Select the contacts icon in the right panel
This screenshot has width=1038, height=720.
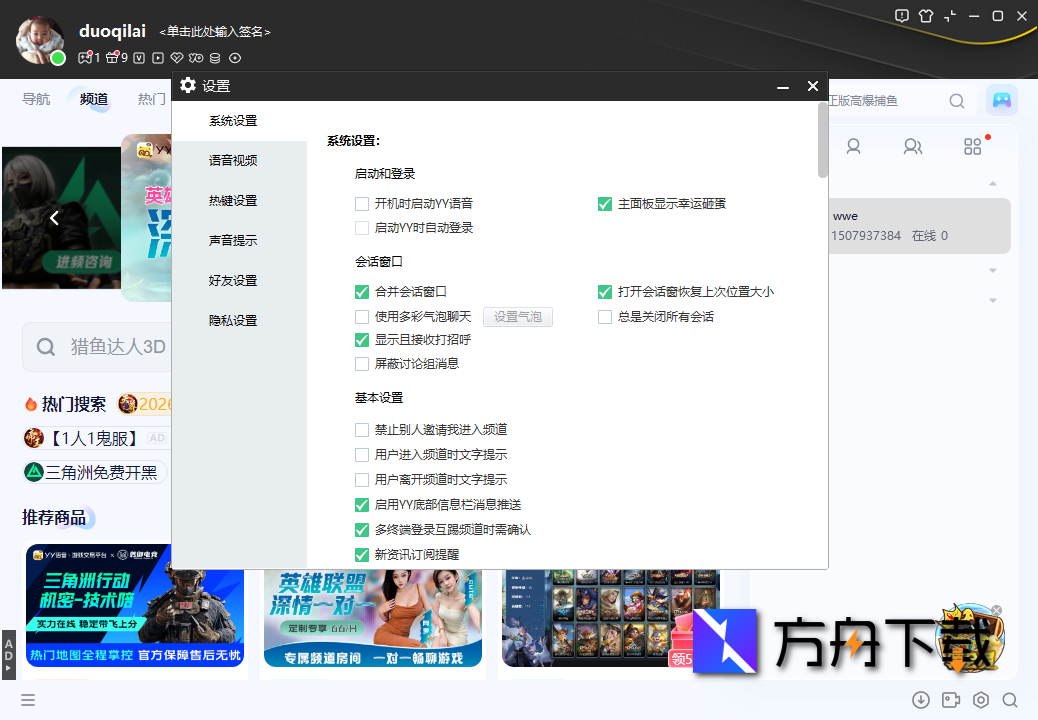(913, 146)
